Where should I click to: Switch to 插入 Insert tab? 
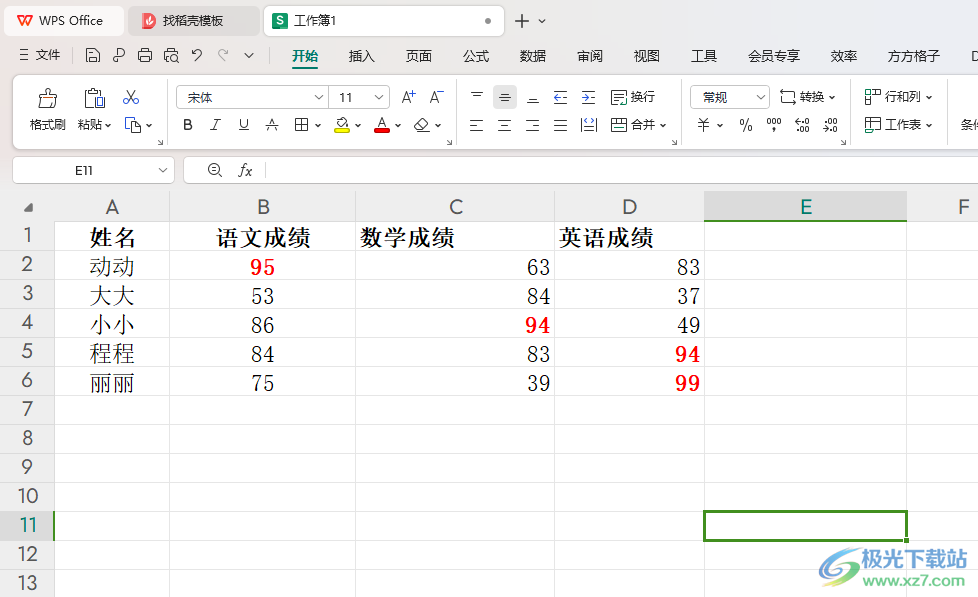pos(362,56)
